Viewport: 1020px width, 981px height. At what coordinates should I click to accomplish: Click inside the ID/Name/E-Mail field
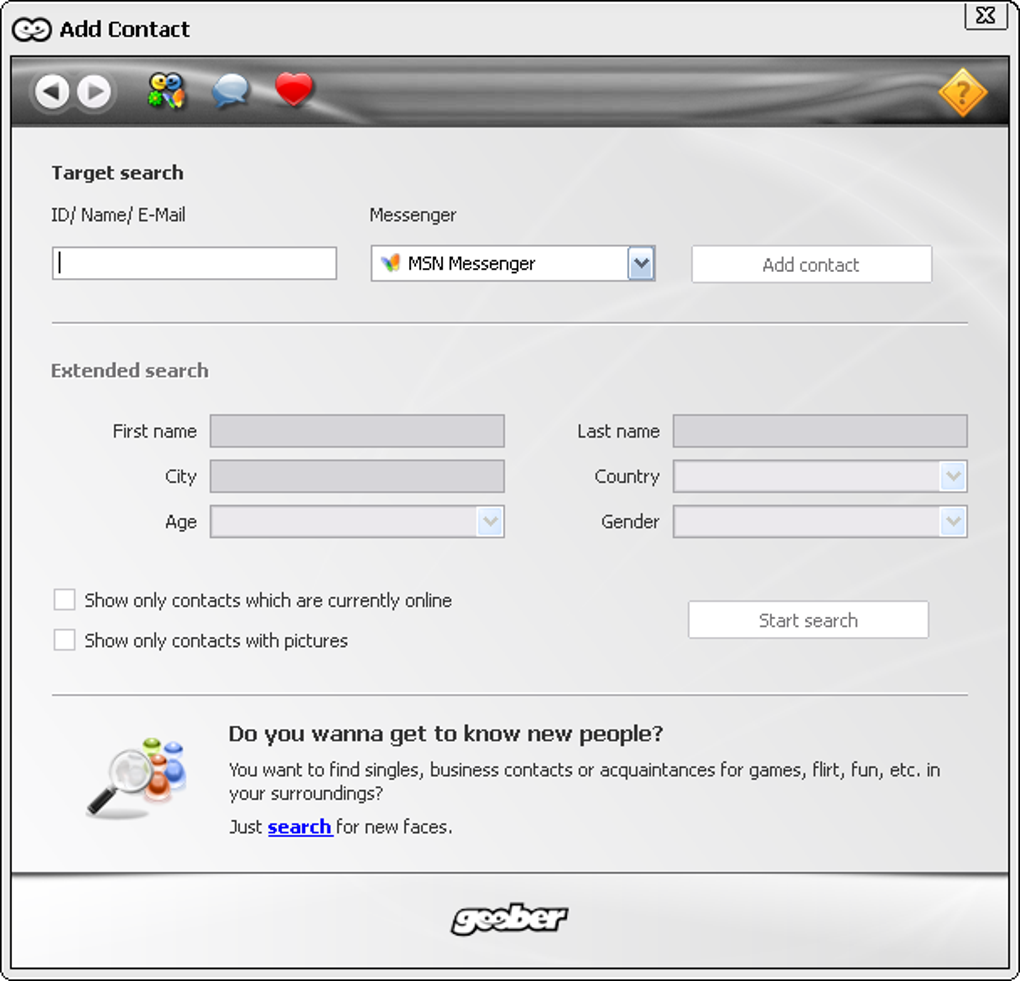[x=193, y=262]
